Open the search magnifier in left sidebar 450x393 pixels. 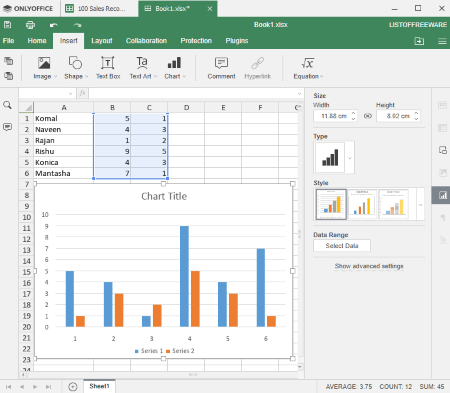click(7, 105)
